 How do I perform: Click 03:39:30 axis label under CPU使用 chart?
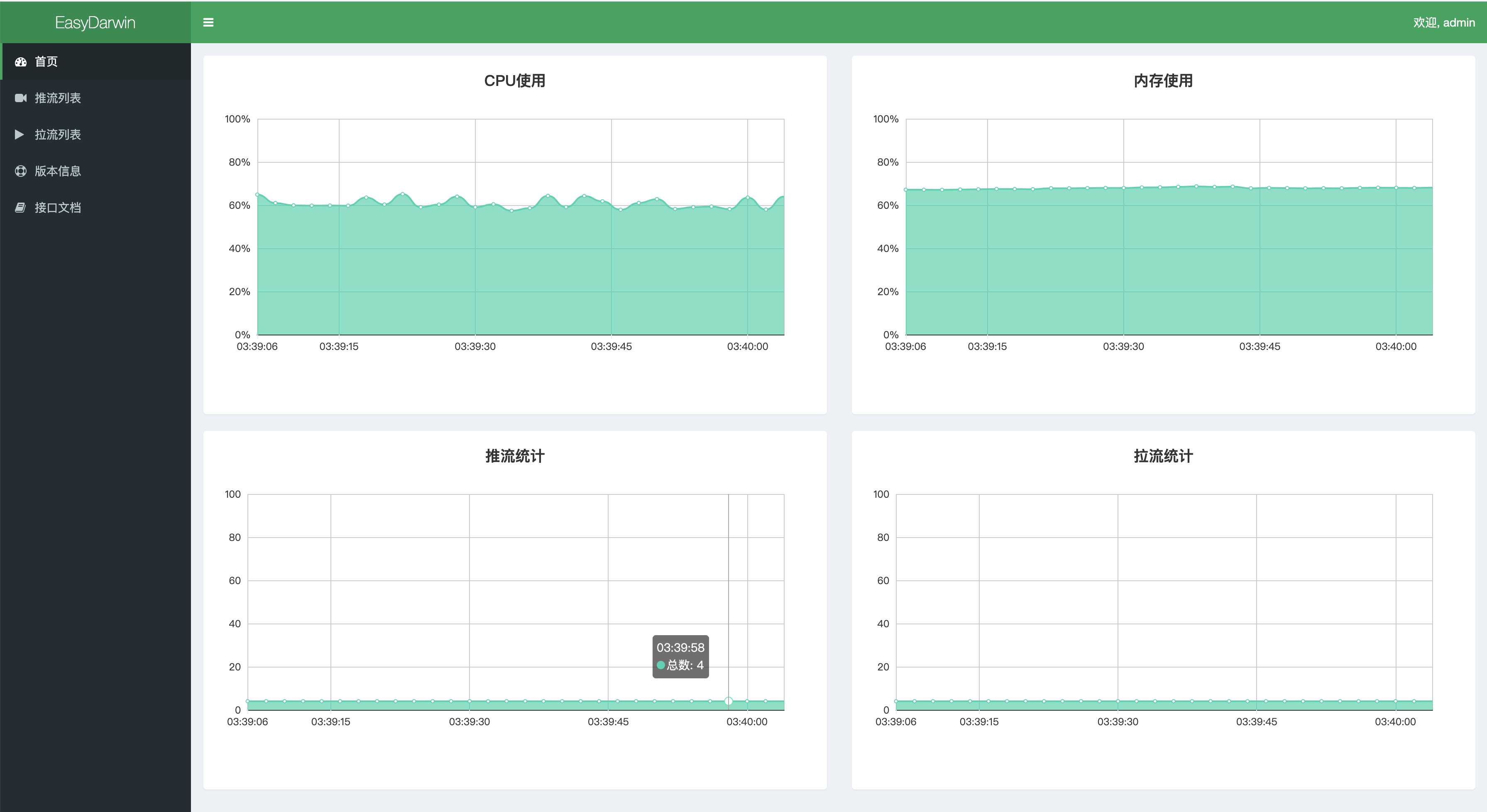point(475,346)
